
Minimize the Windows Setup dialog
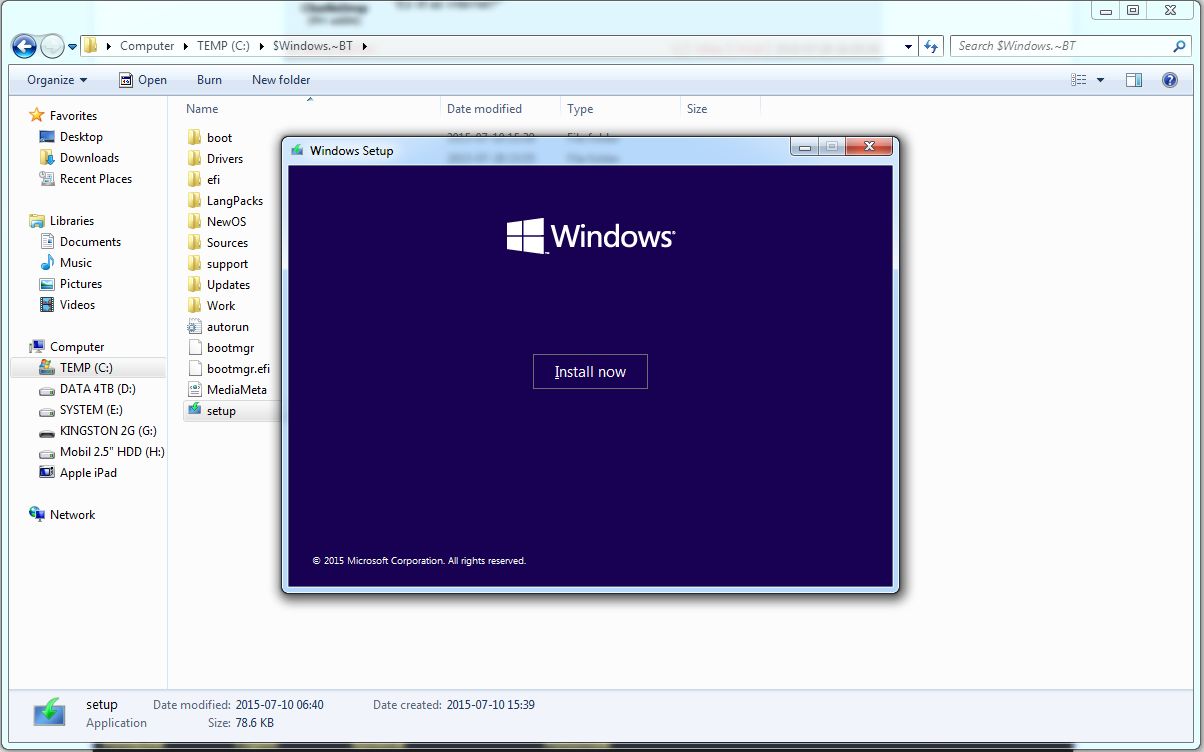click(x=805, y=147)
